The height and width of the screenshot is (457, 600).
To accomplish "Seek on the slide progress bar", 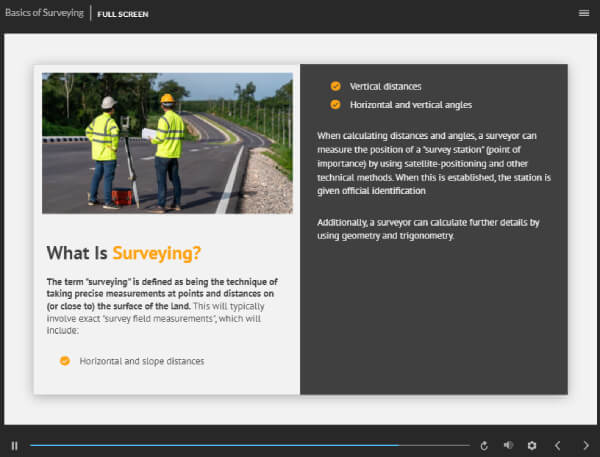I will tap(249, 445).
